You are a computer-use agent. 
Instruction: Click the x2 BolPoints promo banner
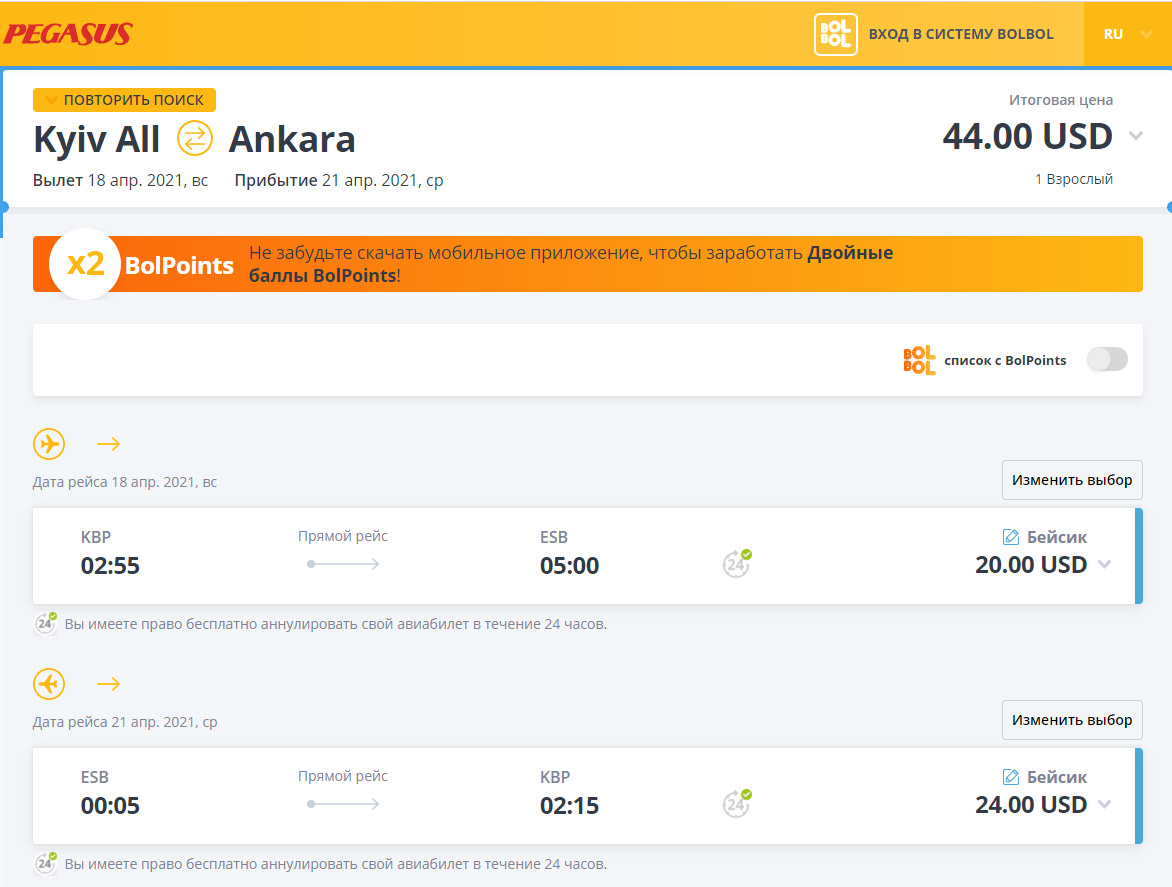(x=587, y=264)
